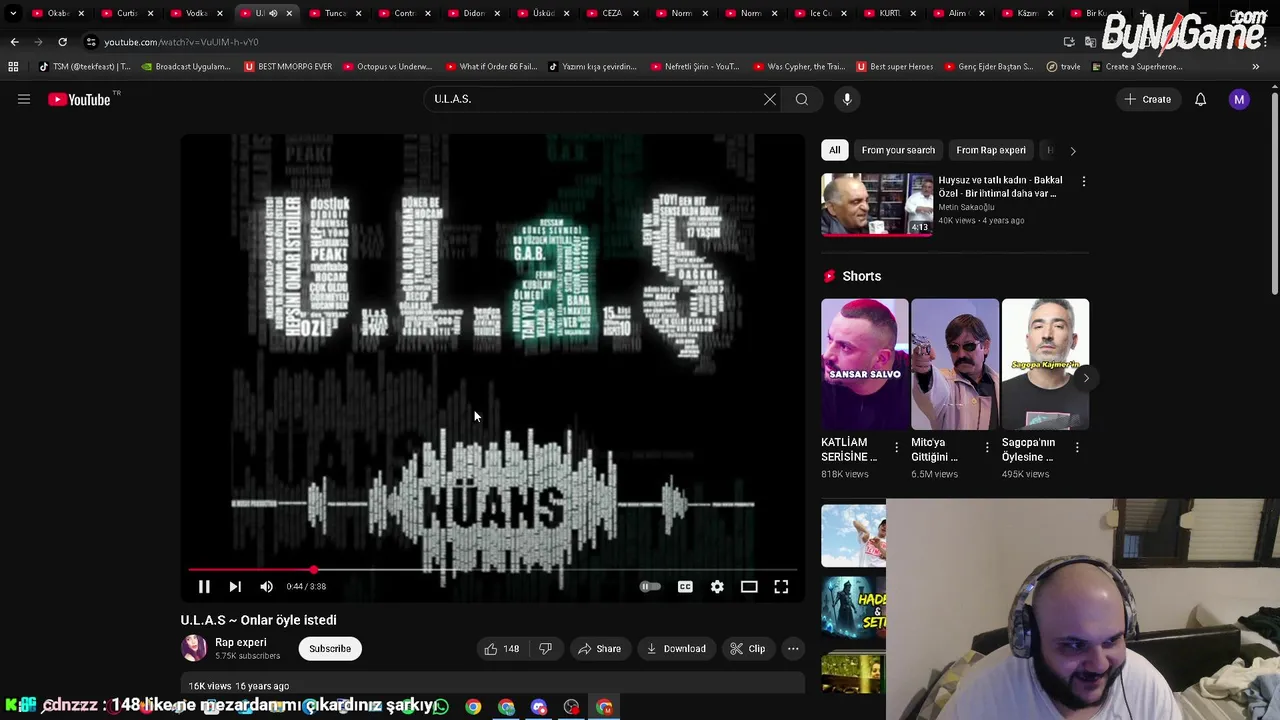Open BEST MMORPG EVER bookmark
Viewport: 1280px width, 720px height.
287,67
